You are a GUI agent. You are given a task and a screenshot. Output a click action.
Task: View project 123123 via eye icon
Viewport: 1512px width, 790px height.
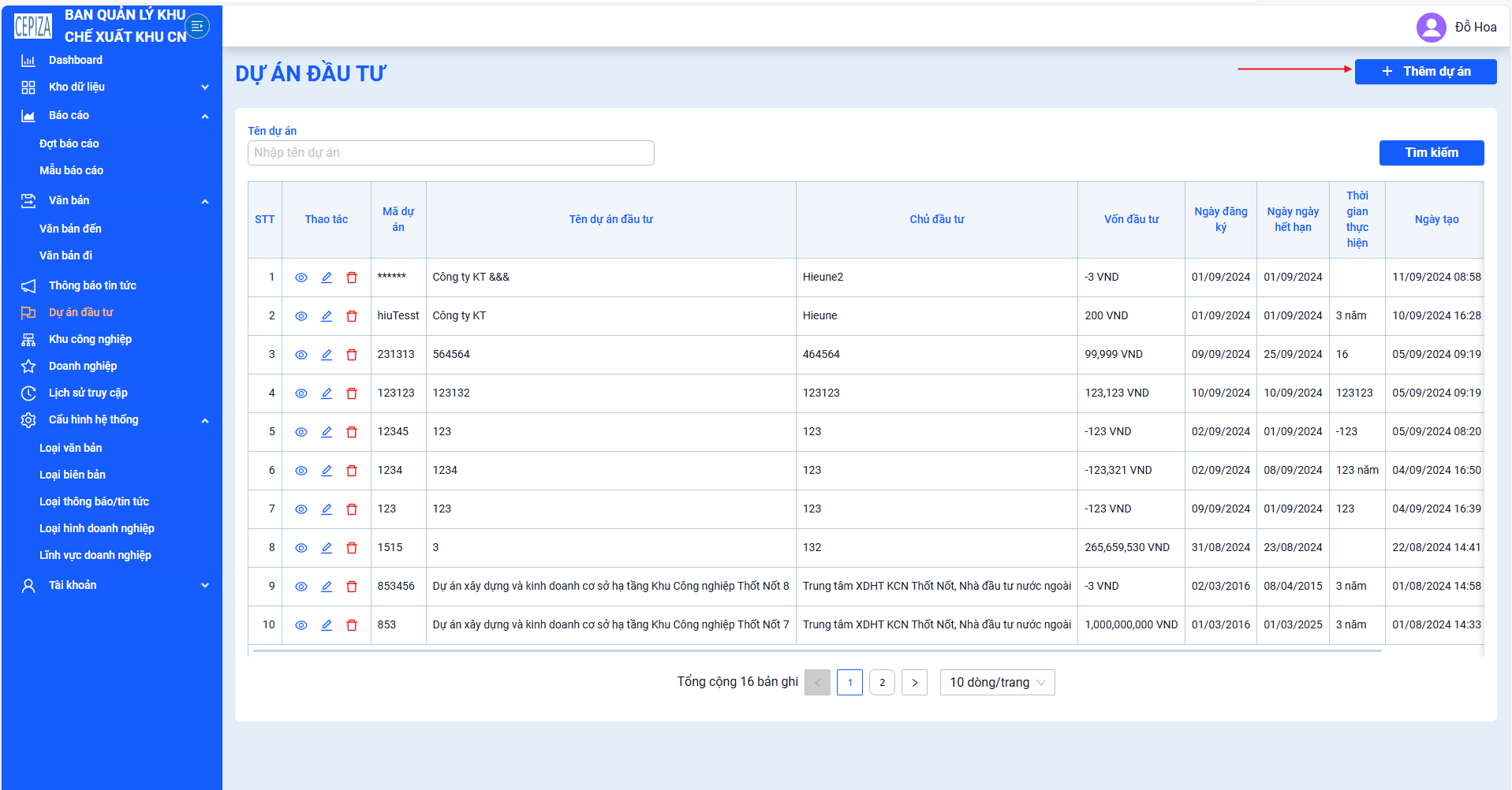301,393
